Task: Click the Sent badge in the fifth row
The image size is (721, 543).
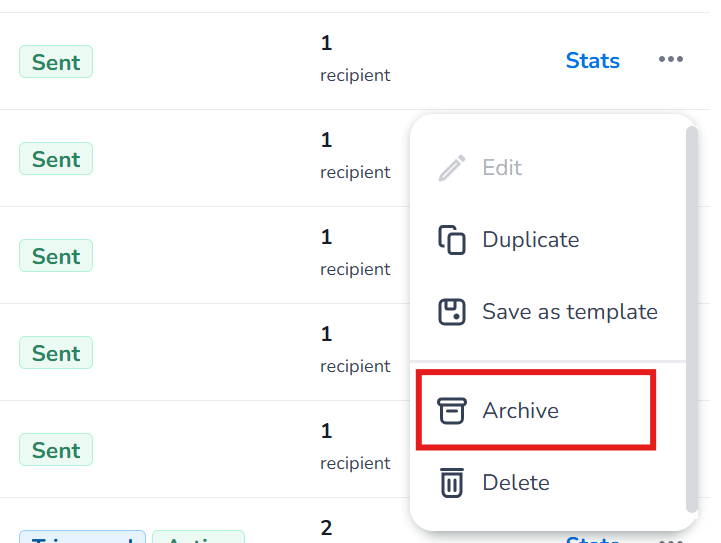Action: (x=56, y=450)
